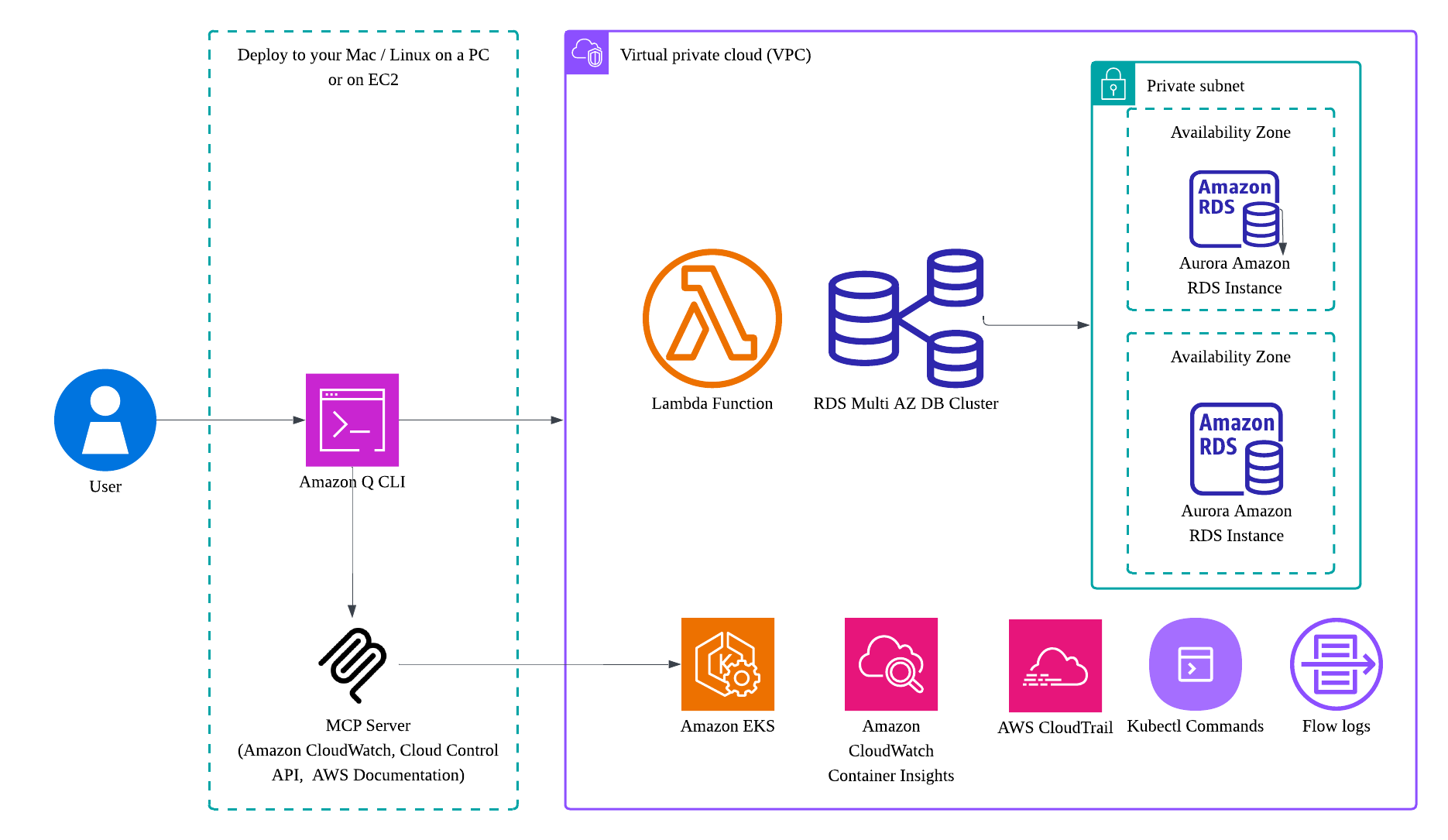This screenshot has width=1448, height=840.
Task: Select the upper Aurora Amazon RDS instance icon
Action: point(1234,211)
